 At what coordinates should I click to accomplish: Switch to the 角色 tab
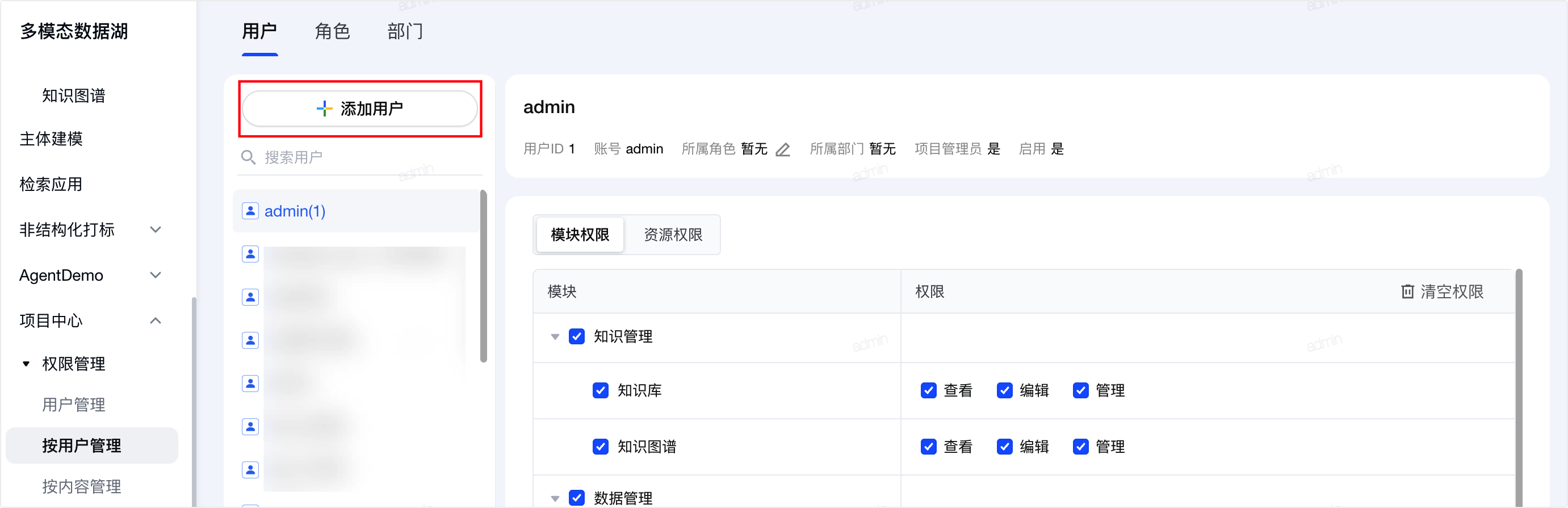click(x=332, y=31)
